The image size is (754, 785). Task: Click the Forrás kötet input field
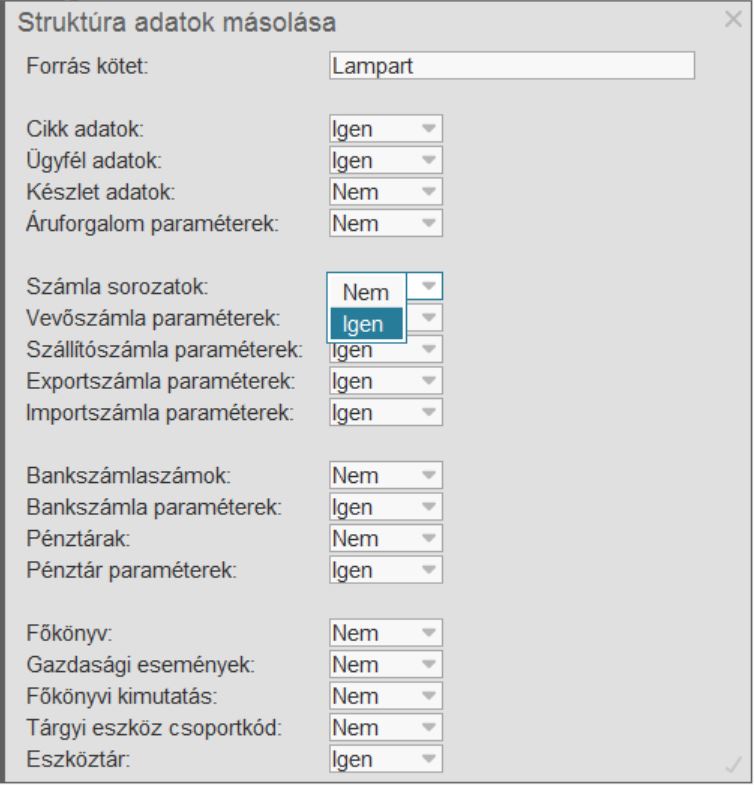(511, 67)
